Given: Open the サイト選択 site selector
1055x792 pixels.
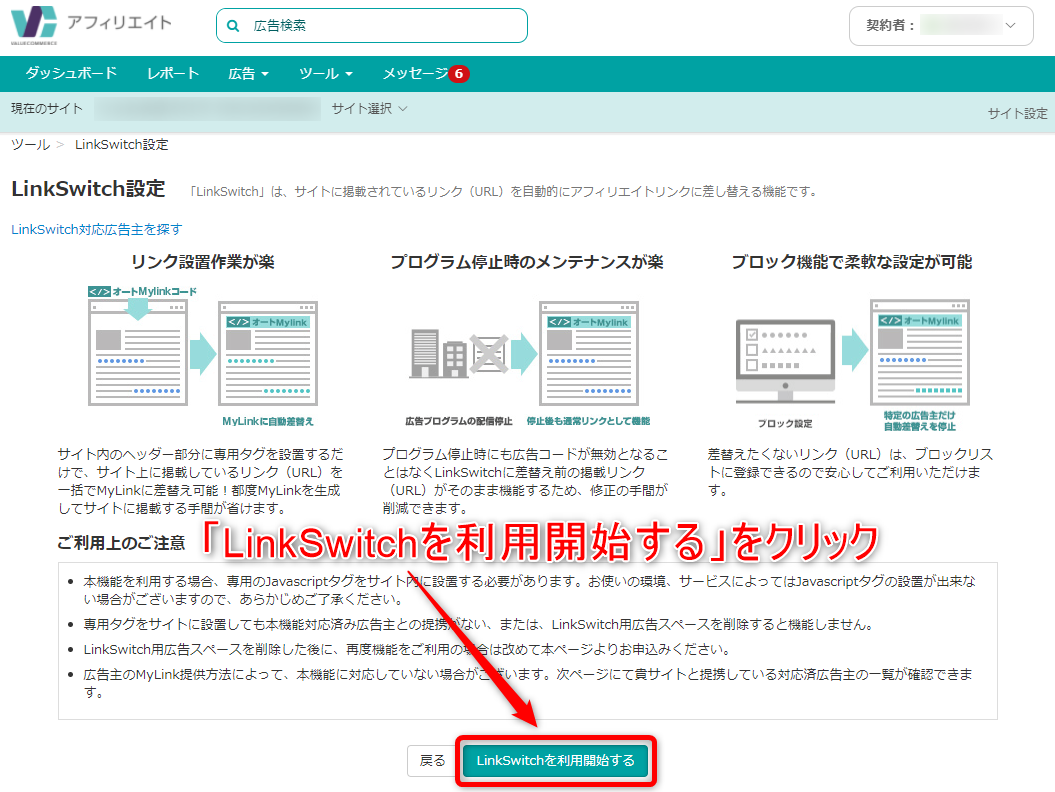Looking at the screenshot, I should click(x=369, y=108).
